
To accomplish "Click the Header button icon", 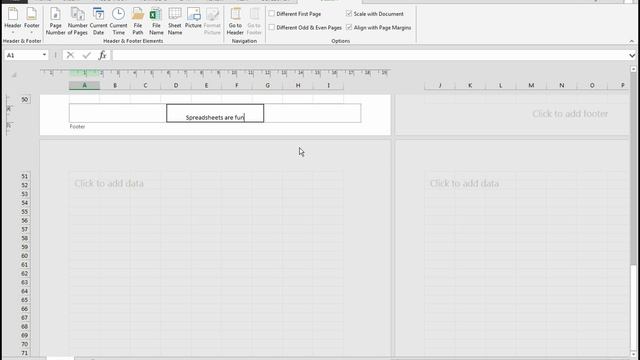I will pyautogui.click(x=13, y=13).
